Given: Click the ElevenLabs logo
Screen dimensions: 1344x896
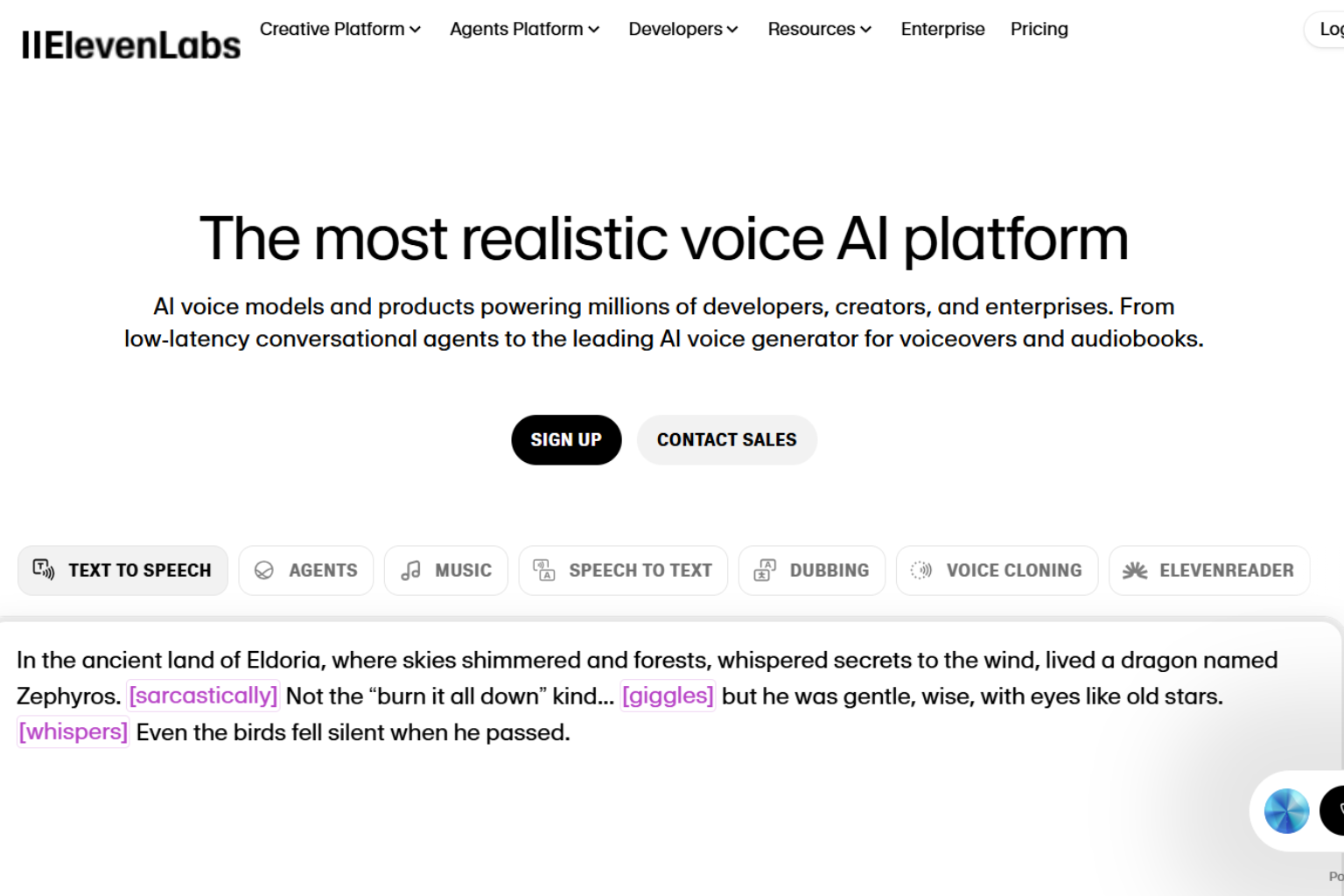Looking at the screenshot, I should click(x=131, y=45).
